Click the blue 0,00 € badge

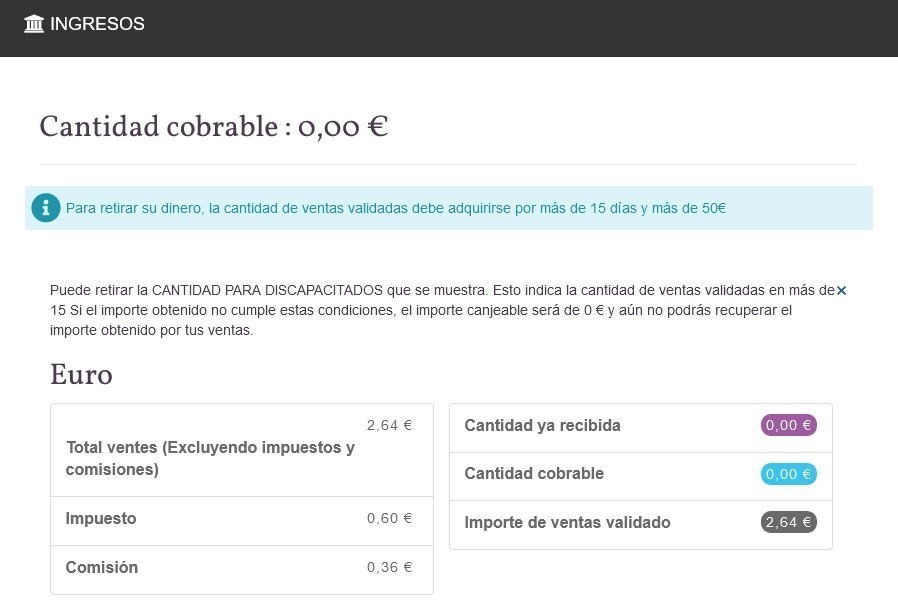(789, 474)
